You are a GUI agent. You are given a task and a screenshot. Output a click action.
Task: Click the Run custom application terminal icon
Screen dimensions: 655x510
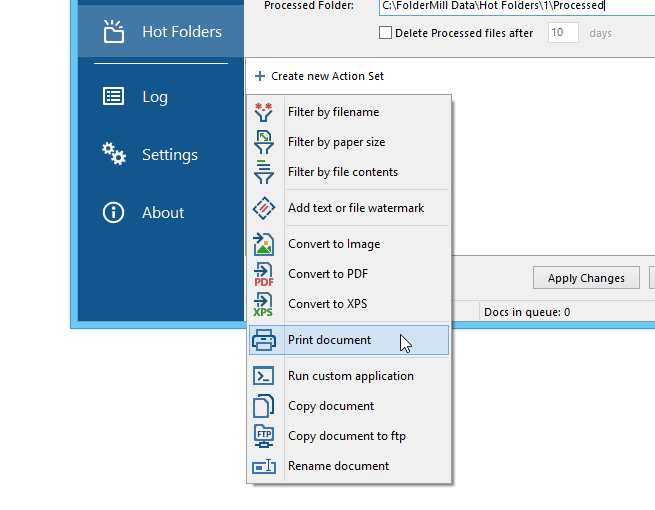(264, 376)
